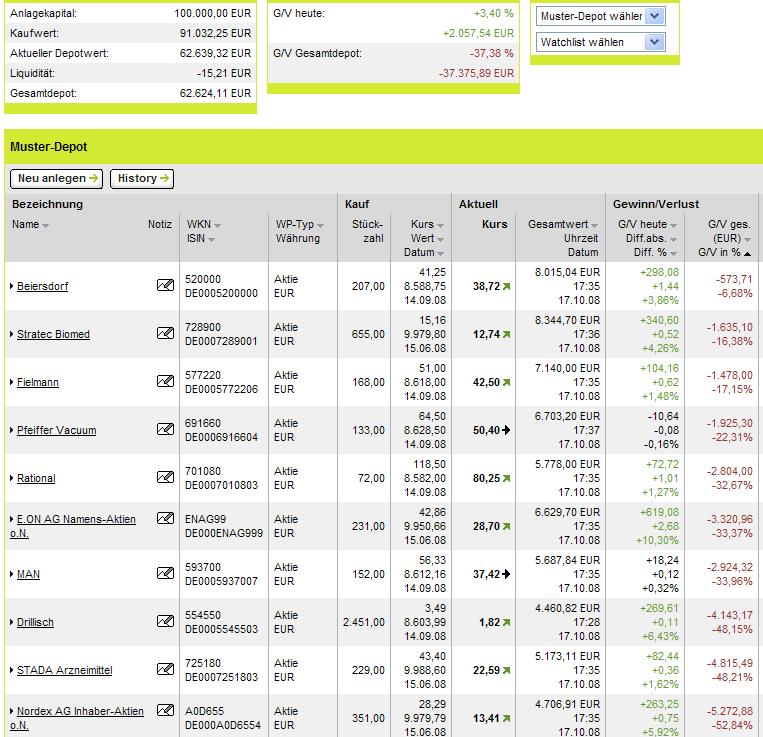The image size is (763, 737).
Task: Click the Neu anlegen button
Action: [x=56, y=179]
